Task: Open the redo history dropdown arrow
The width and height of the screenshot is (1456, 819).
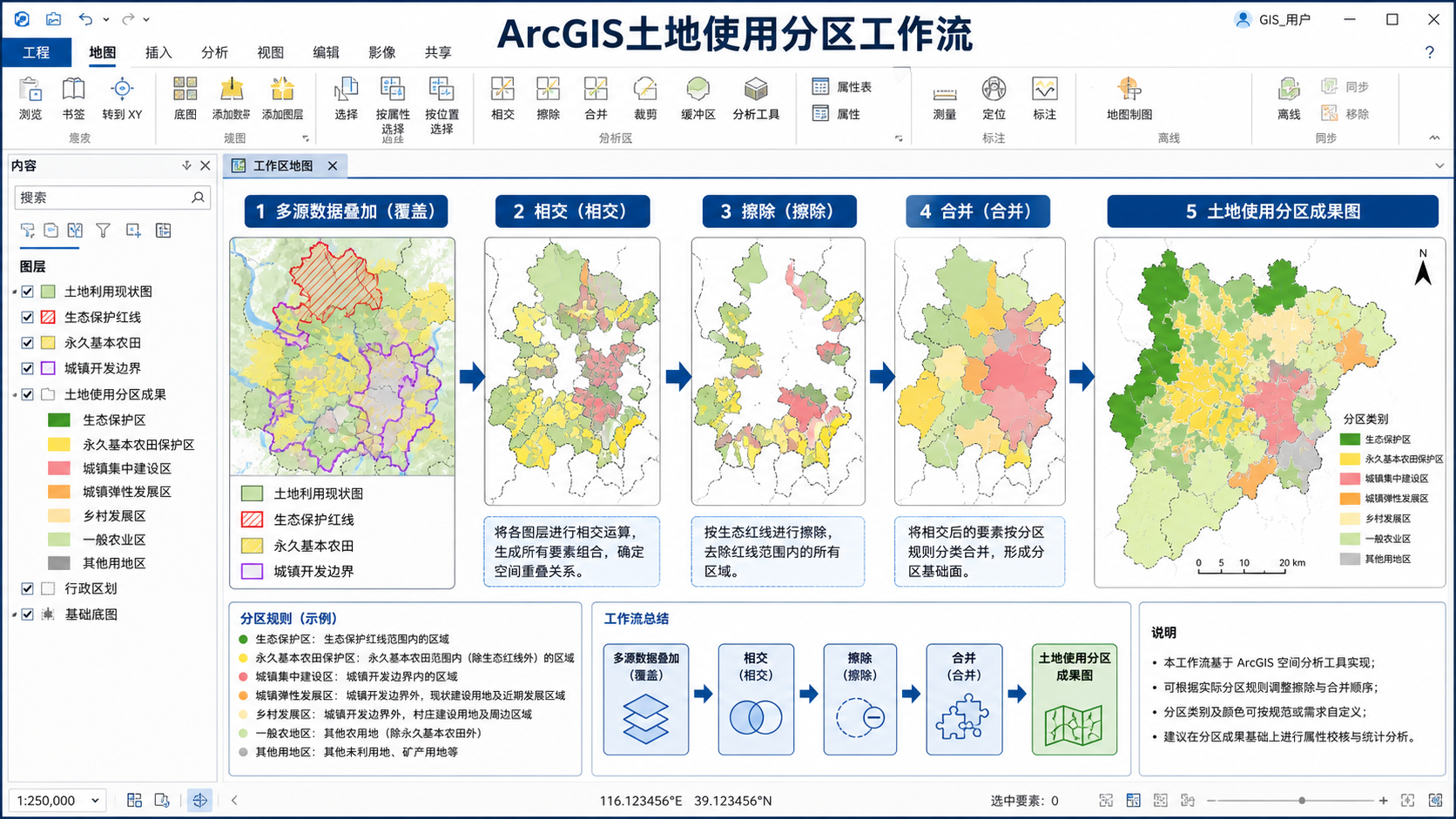Action: (x=146, y=19)
